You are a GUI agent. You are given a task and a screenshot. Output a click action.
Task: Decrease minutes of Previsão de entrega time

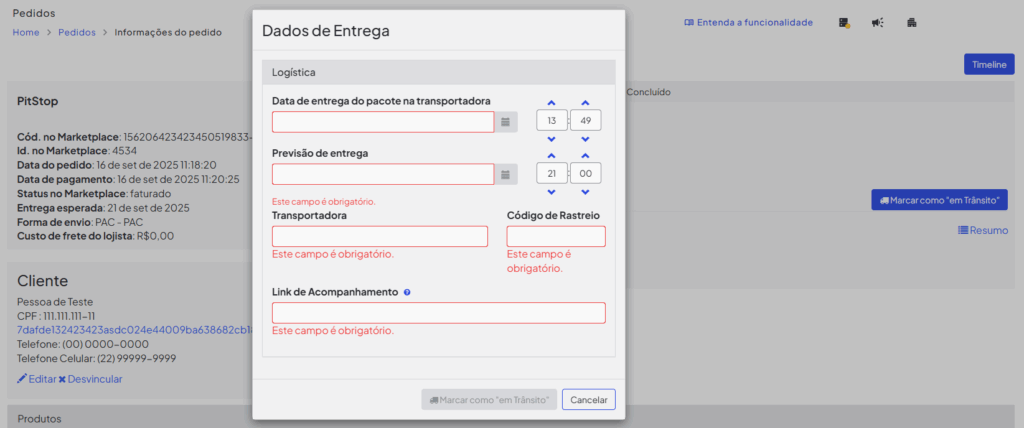tap(585, 192)
